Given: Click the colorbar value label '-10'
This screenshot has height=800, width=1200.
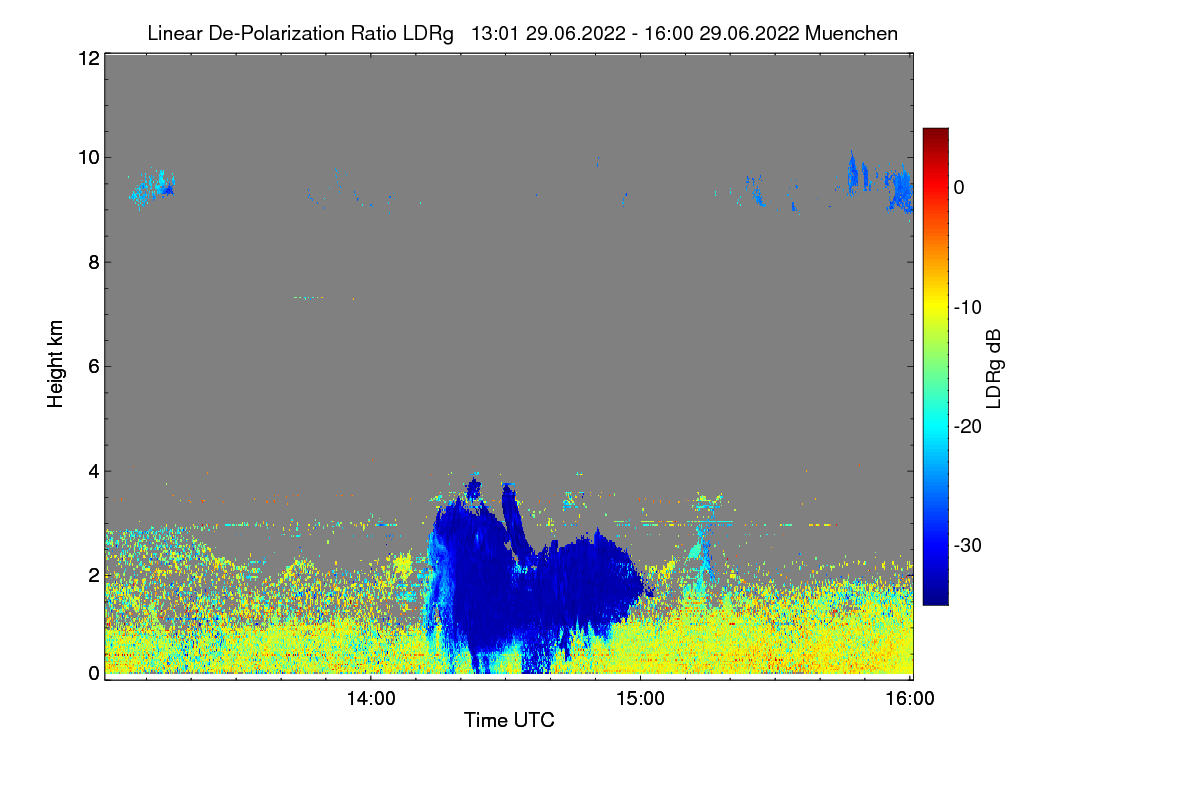Looking at the screenshot, I should (967, 307).
